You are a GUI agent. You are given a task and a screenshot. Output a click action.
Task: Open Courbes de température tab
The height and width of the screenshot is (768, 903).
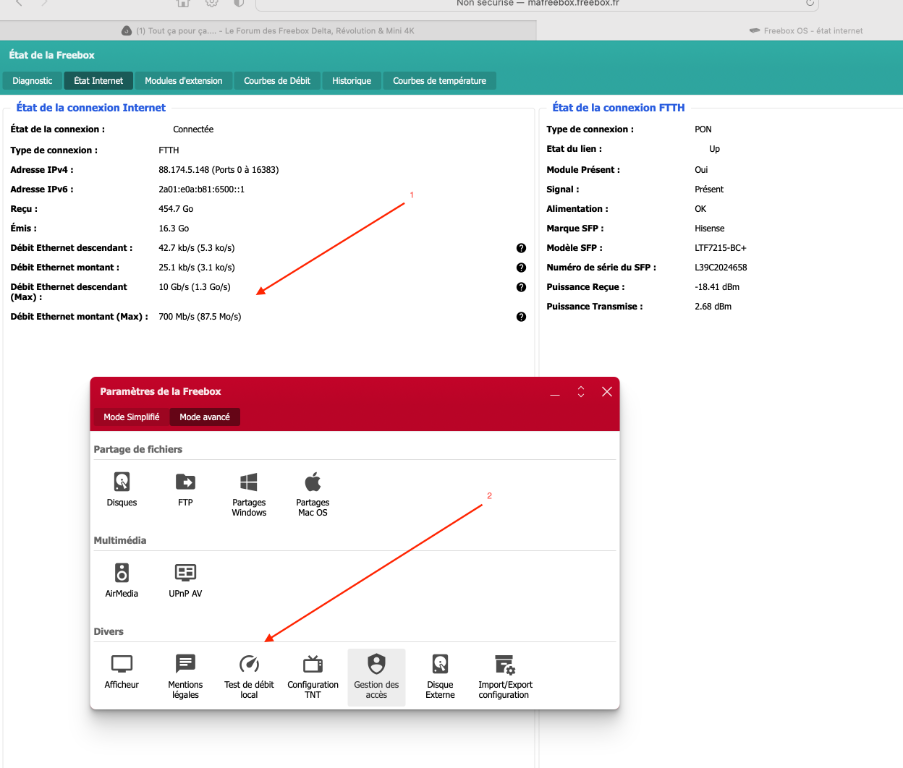[439, 81]
